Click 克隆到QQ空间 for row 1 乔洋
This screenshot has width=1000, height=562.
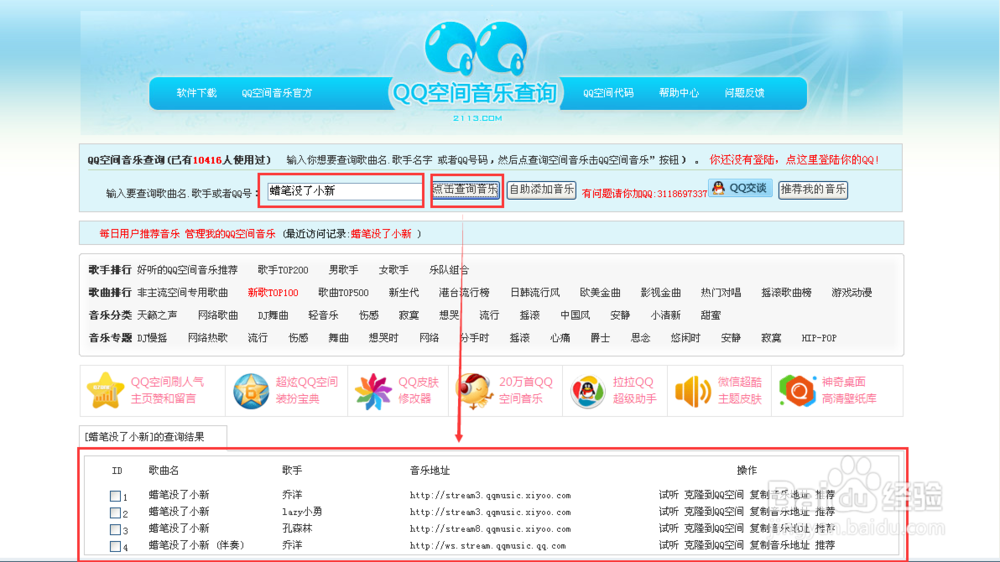pos(714,495)
